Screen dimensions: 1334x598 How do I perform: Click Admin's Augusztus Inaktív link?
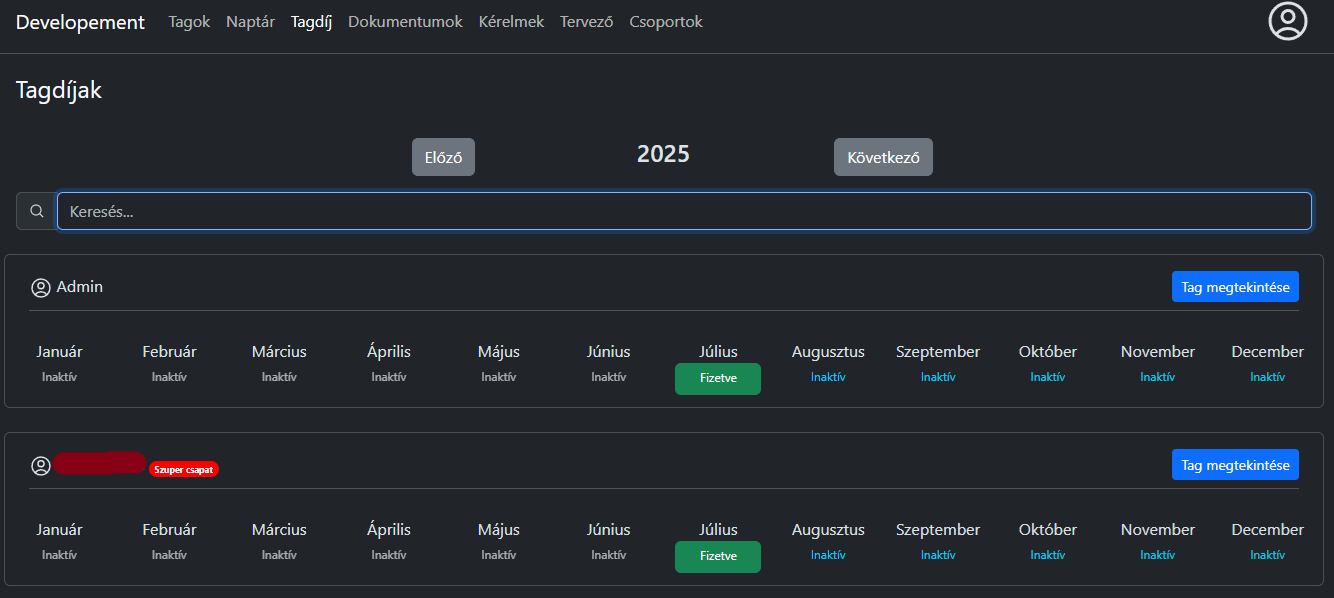pyautogui.click(x=828, y=377)
